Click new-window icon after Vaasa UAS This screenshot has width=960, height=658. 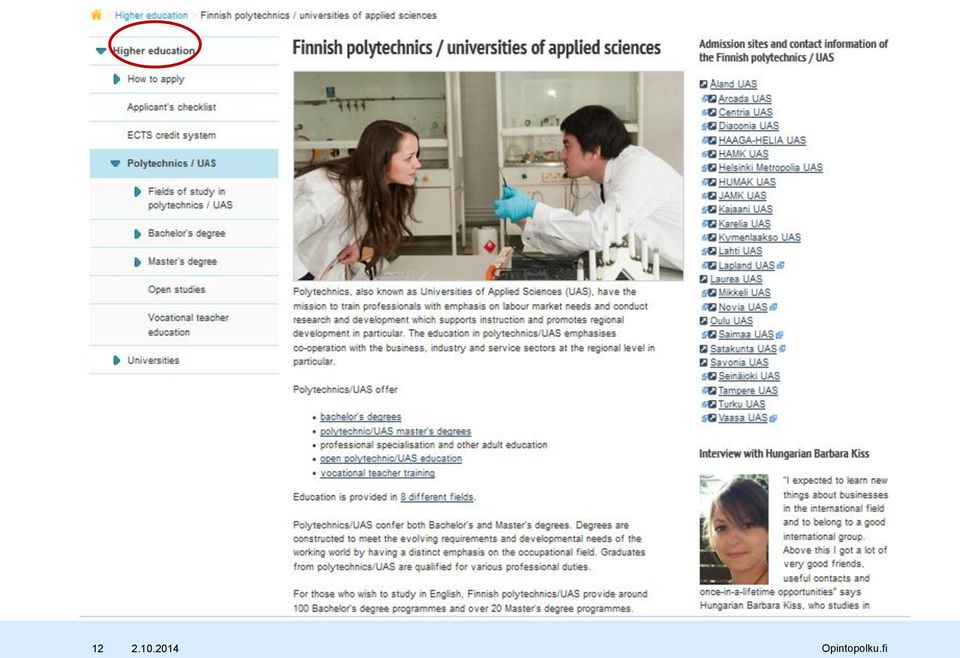773,419
